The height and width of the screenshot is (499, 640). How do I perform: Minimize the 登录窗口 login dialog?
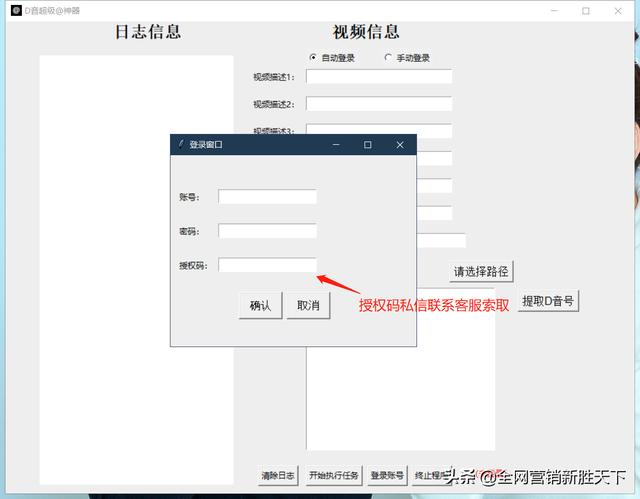(x=336, y=145)
